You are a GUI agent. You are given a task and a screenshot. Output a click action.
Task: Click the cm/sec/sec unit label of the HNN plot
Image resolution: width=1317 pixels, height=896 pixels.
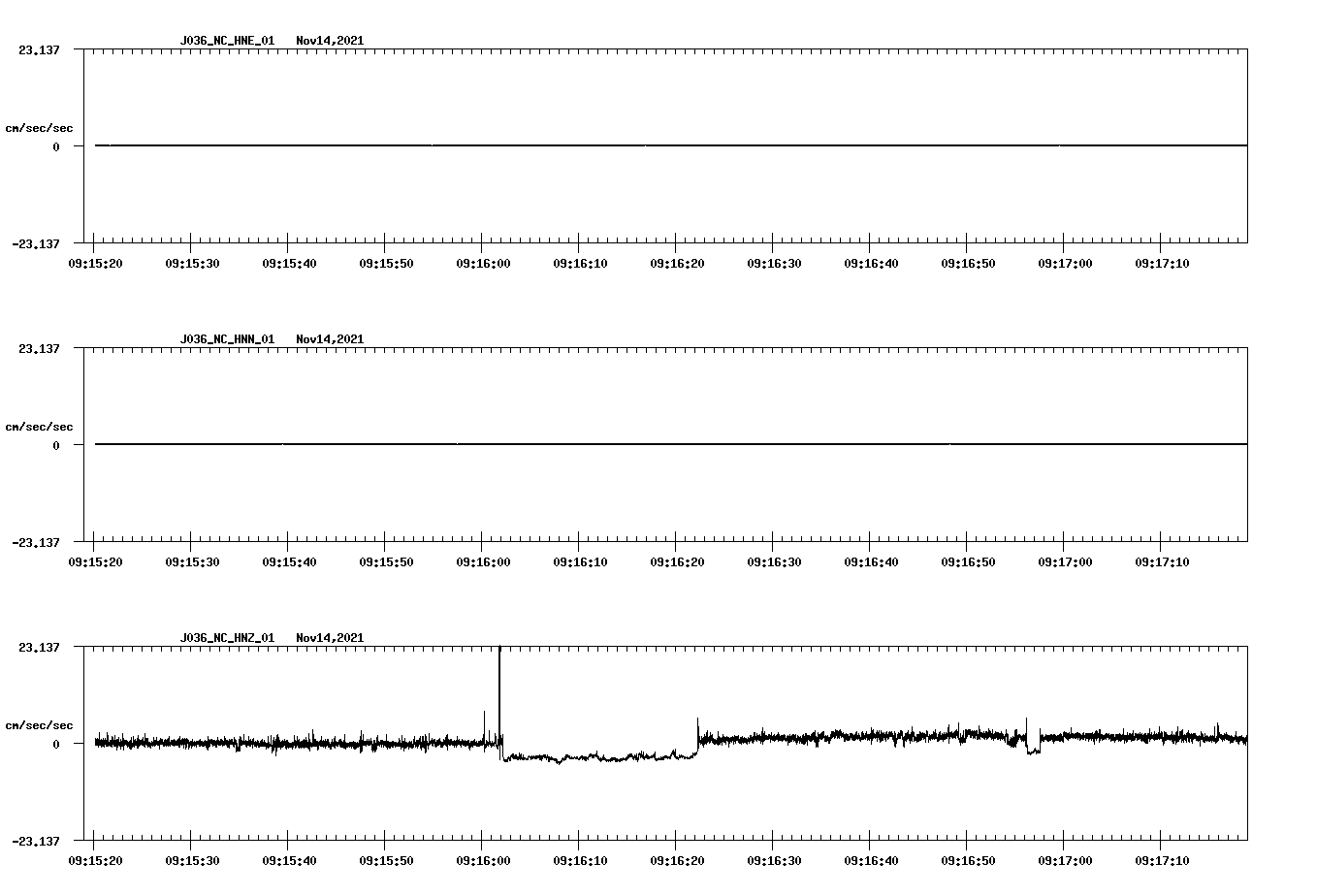(39, 427)
